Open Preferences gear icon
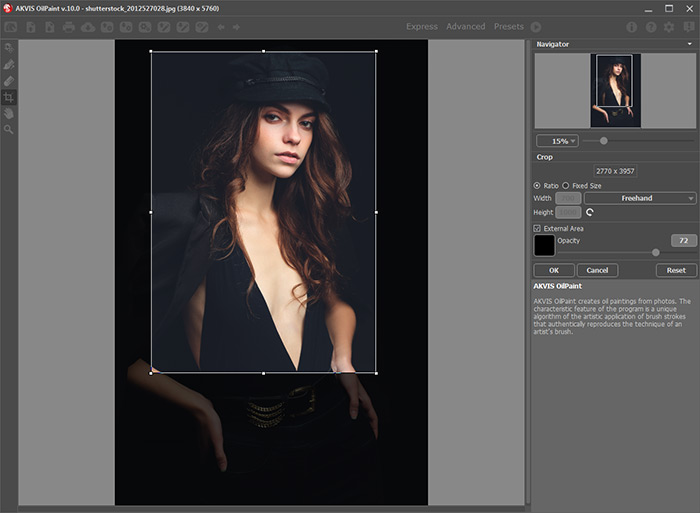Image resolution: width=700 pixels, height=513 pixels. coord(669,27)
